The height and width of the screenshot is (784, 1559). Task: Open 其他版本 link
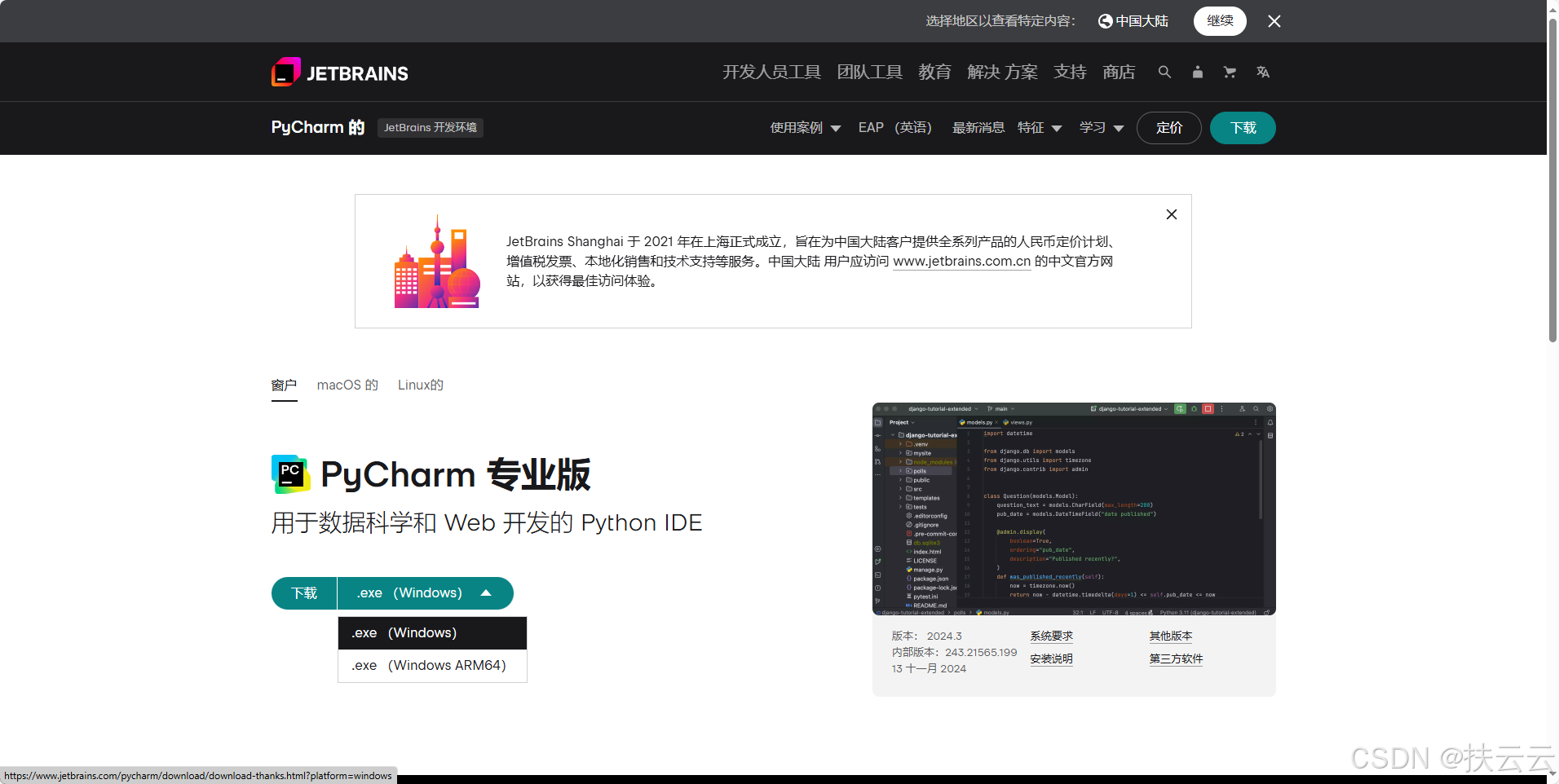pos(1171,636)
